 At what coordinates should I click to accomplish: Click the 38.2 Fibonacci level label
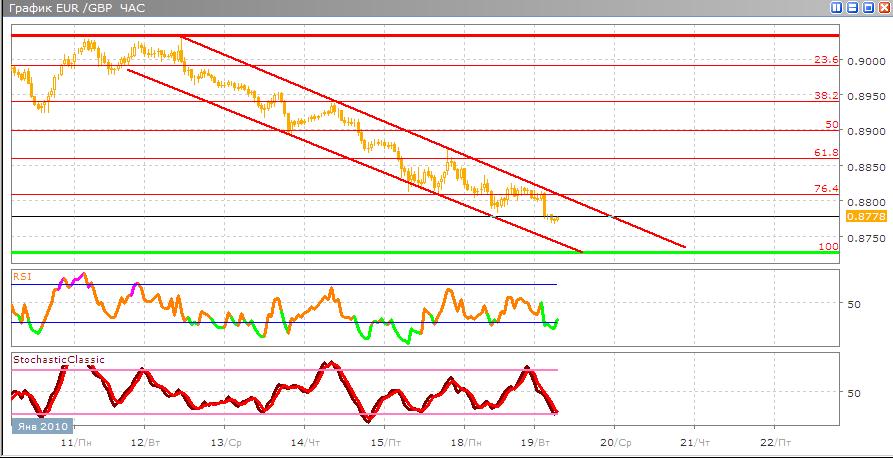(x=825, y=96)
